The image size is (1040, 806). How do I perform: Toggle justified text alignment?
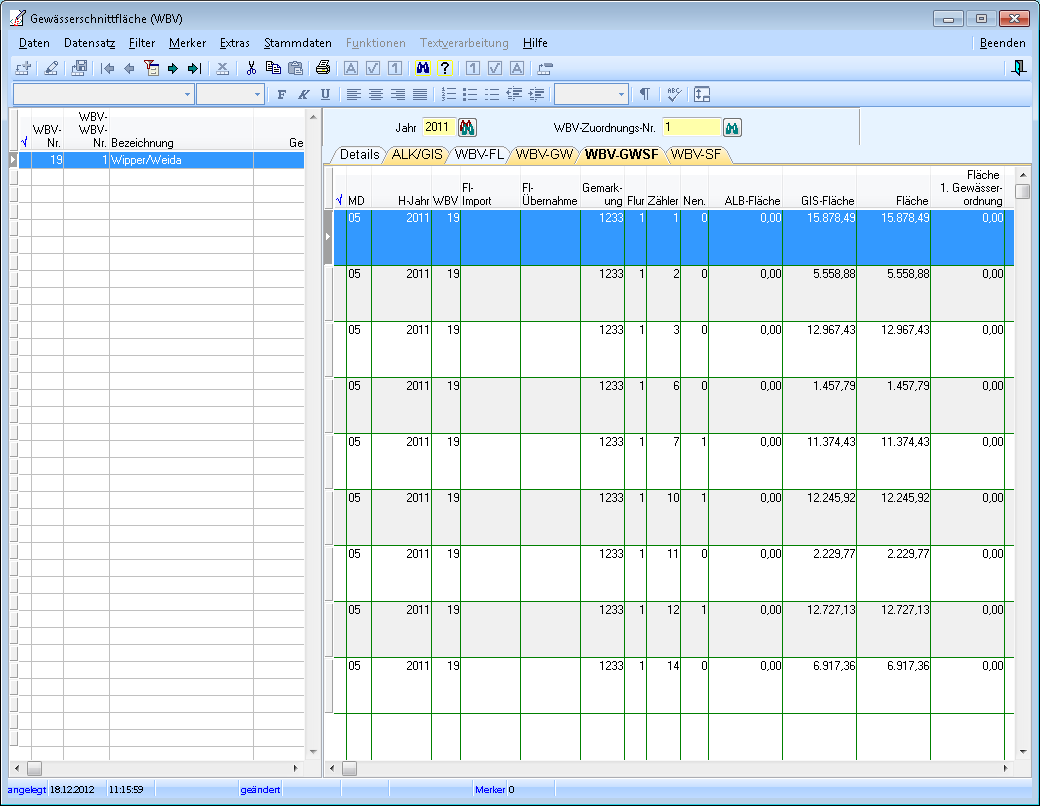(420, 94)
